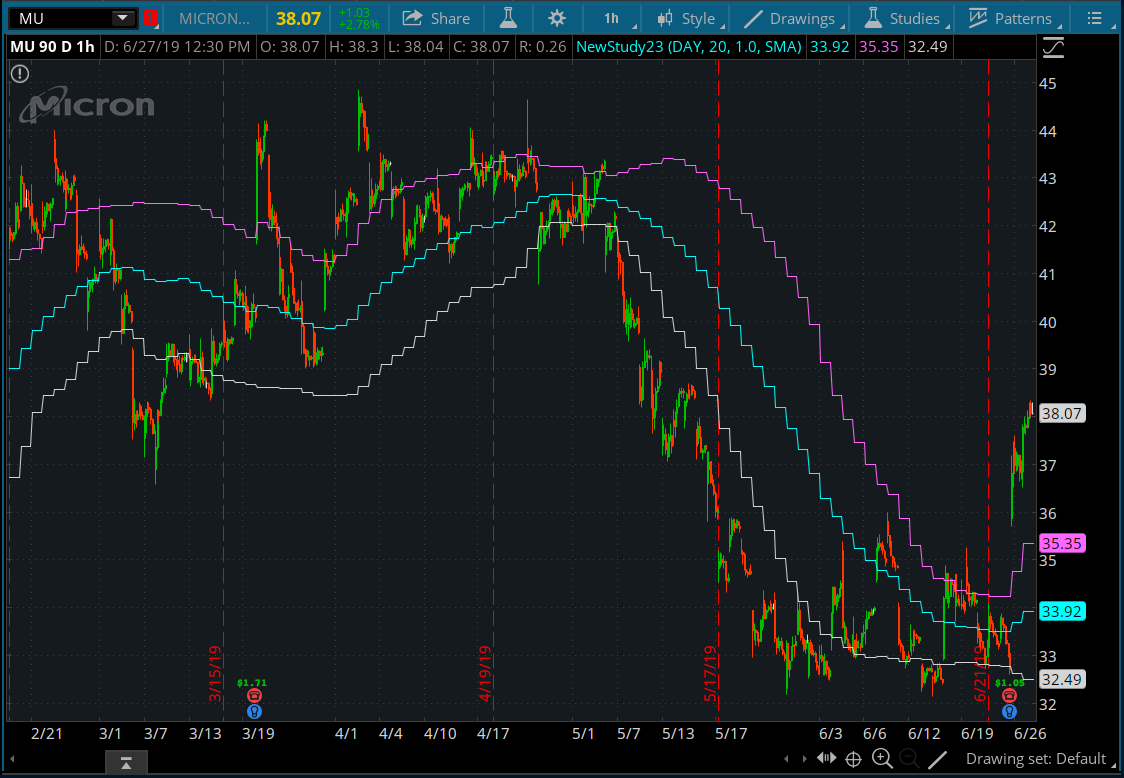Click the white 32.49 study value in header
Screen dimensions: 1124x778
928,47
